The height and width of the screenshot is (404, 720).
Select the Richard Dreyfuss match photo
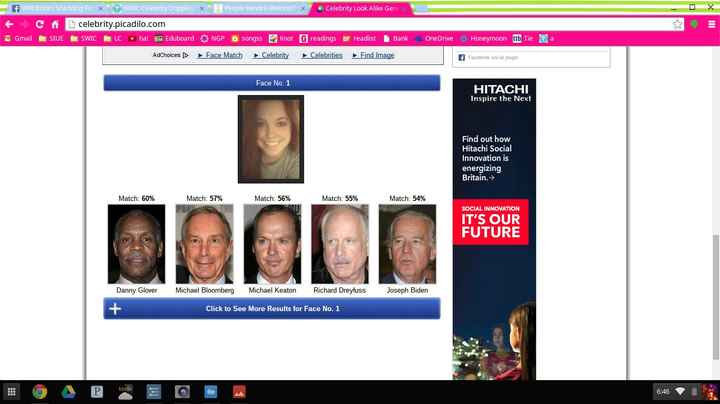(x=340, y=244)
